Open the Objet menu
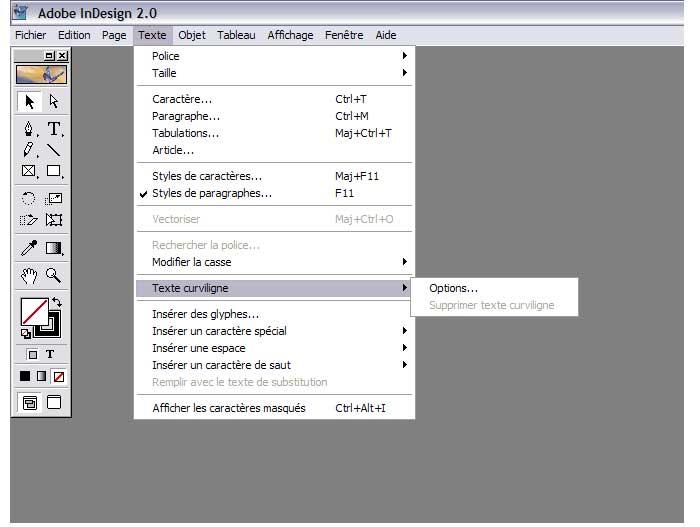The height and width of the screenshot is (527, 700). (192, 35)
